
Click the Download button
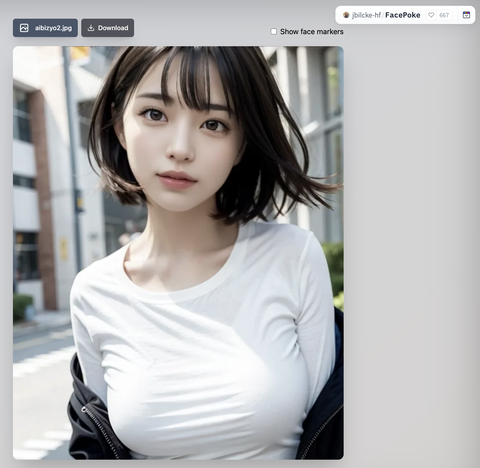(x=108, y=28)
